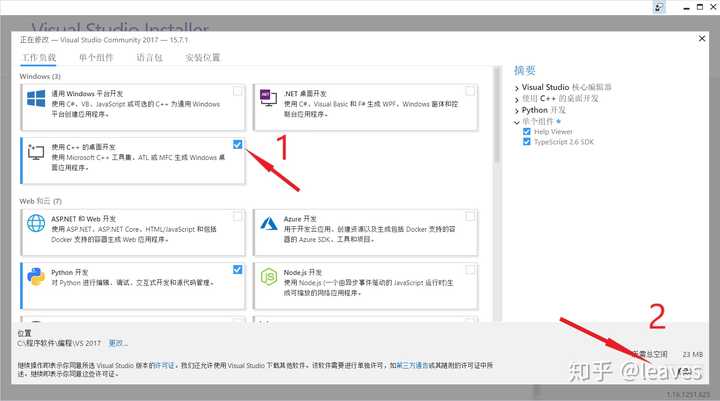This screenshot has width=720, height=401.
Task: Click the Windows (3) section heading
Action: pyautogui.click(x=40, y=76)
